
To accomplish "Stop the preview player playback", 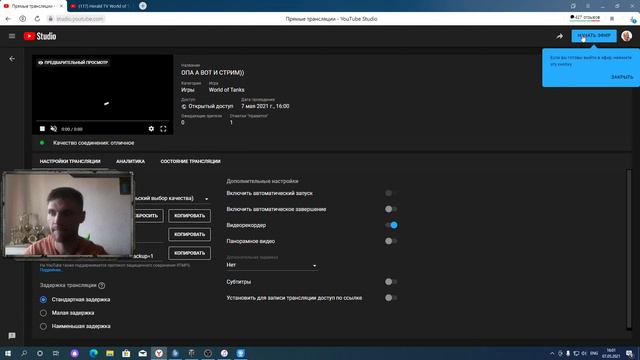I will click(42, 129).
